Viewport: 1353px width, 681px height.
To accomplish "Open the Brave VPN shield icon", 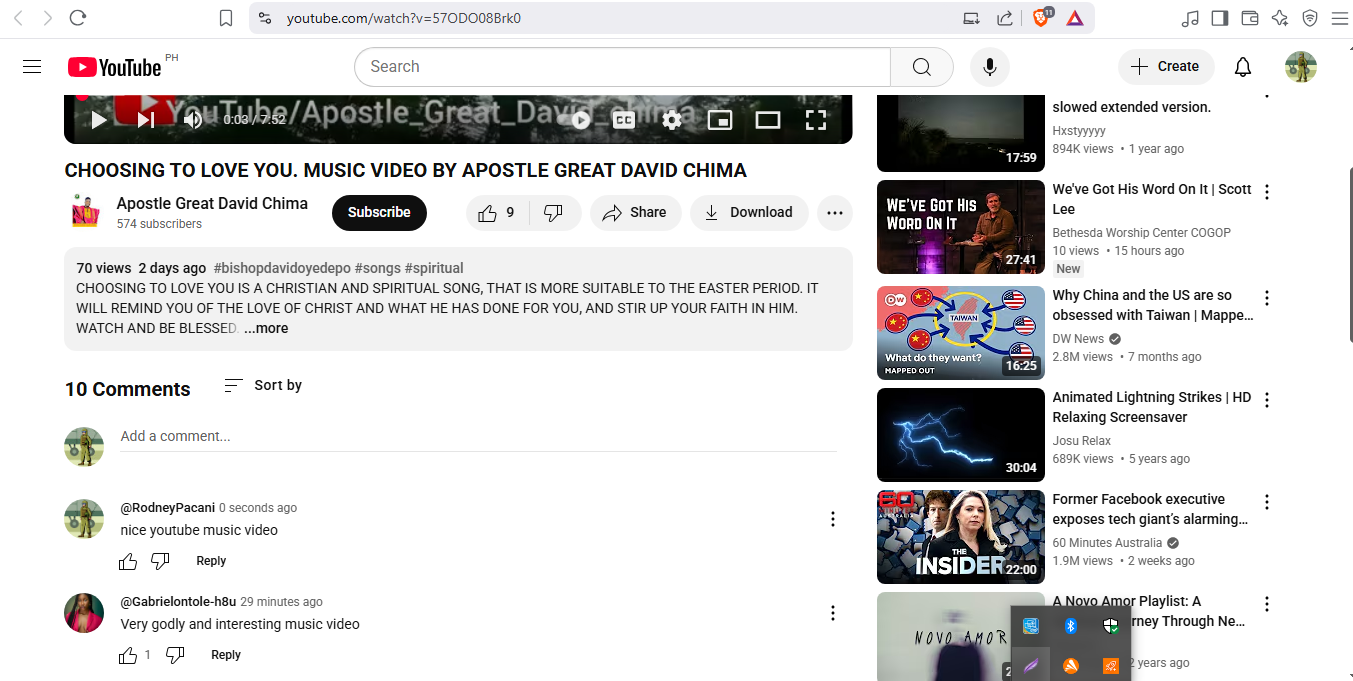I will coord(1310,18).
